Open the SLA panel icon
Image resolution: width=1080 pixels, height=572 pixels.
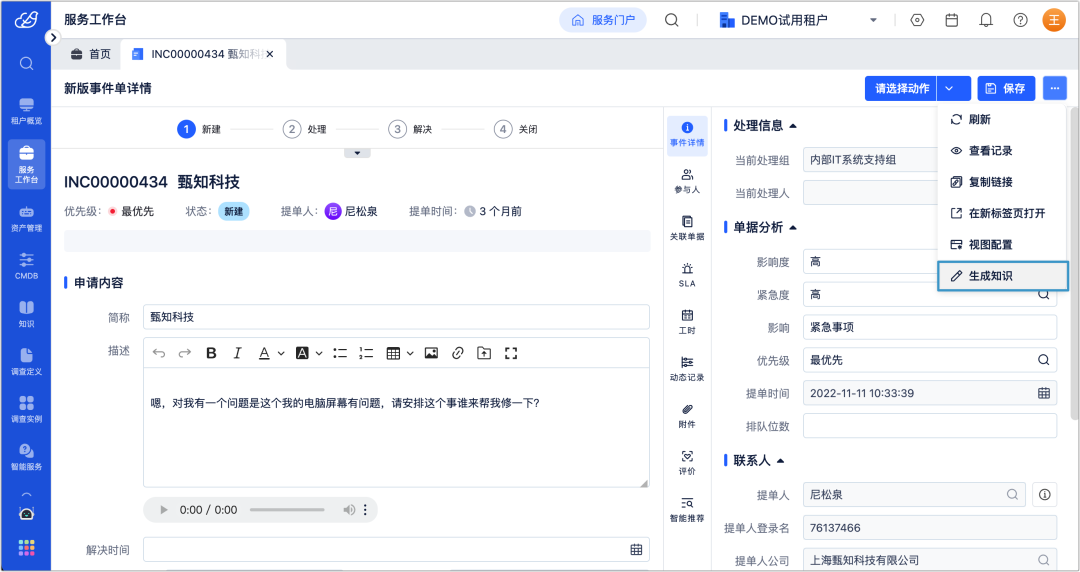pos(687,274)
